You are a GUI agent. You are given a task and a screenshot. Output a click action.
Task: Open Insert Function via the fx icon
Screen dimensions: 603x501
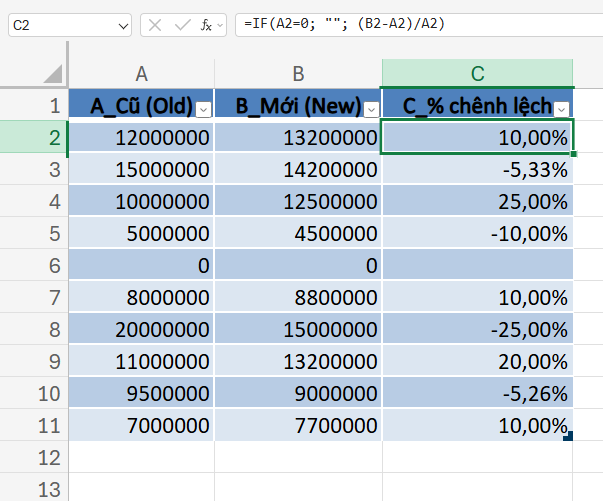[x=205, y=25]
